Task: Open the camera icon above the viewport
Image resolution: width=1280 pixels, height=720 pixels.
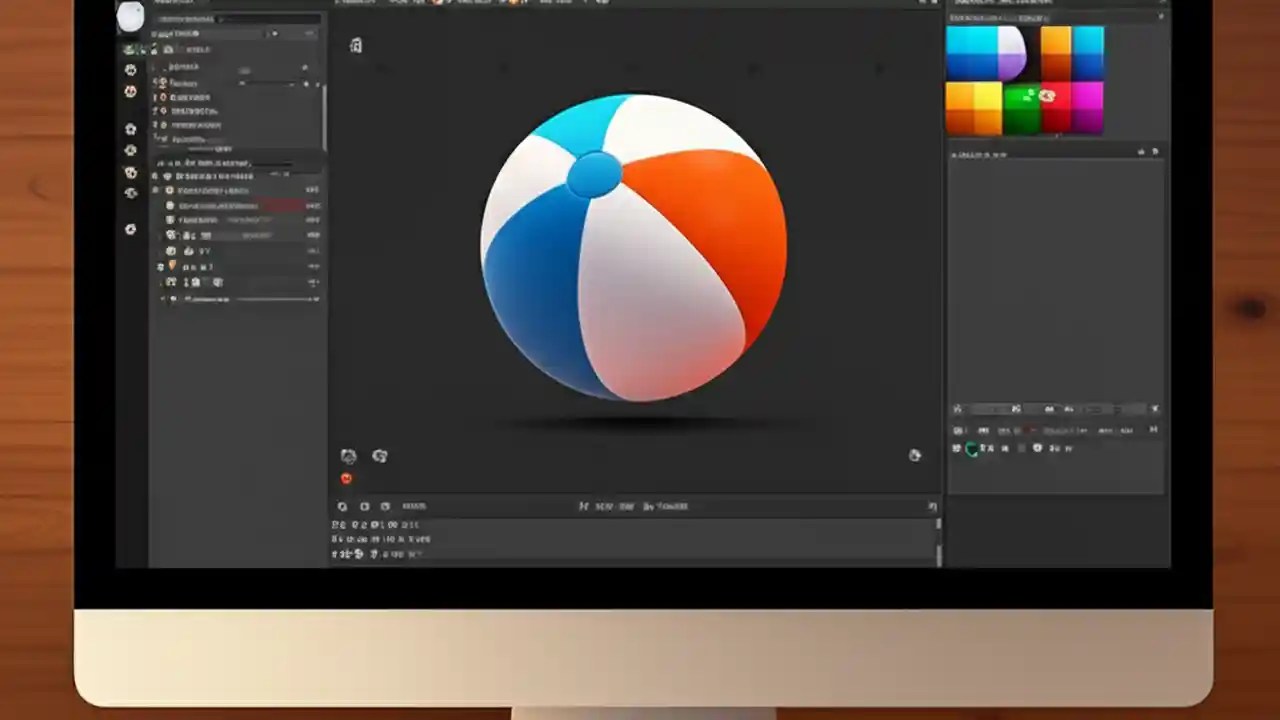Action: coord(356,46)
